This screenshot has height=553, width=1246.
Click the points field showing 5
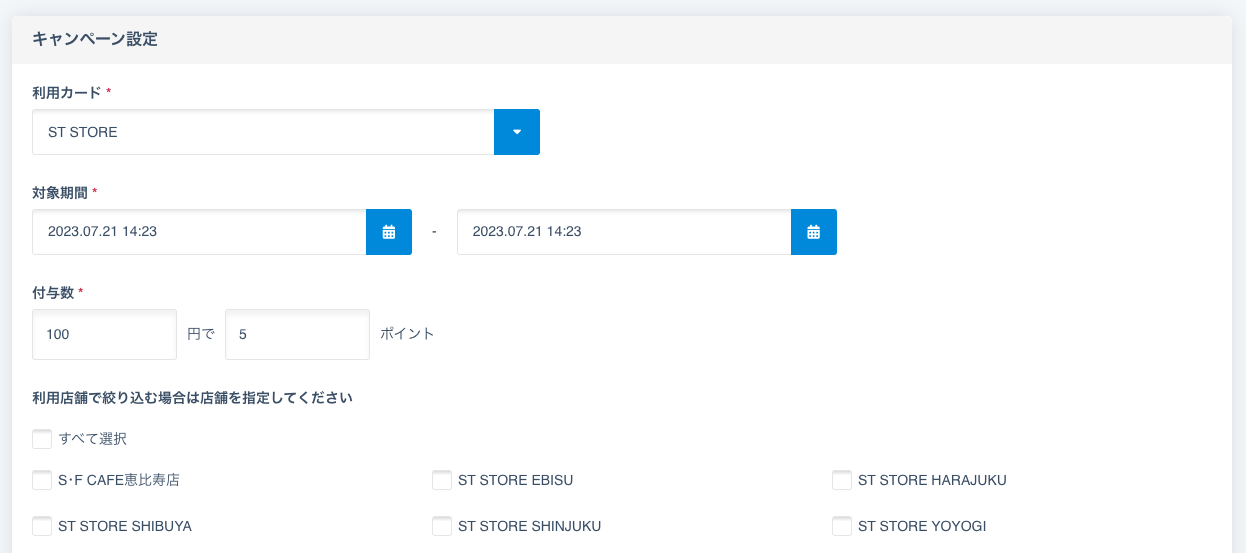click(297, 334)
